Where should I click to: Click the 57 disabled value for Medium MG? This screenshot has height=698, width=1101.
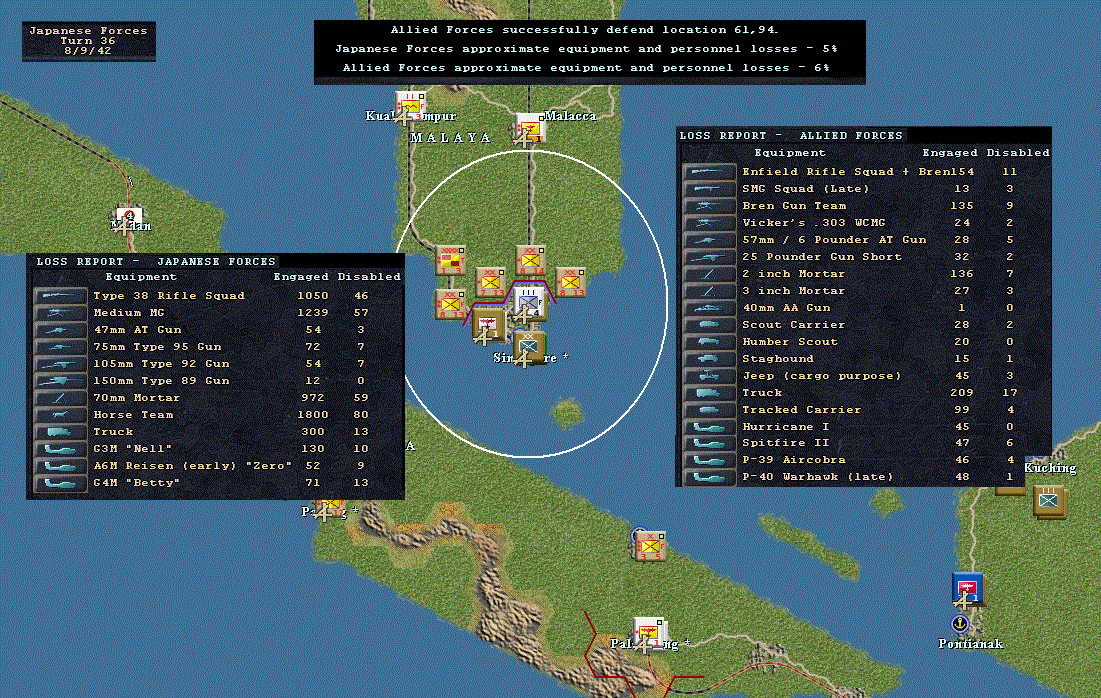tap(361, 312)
